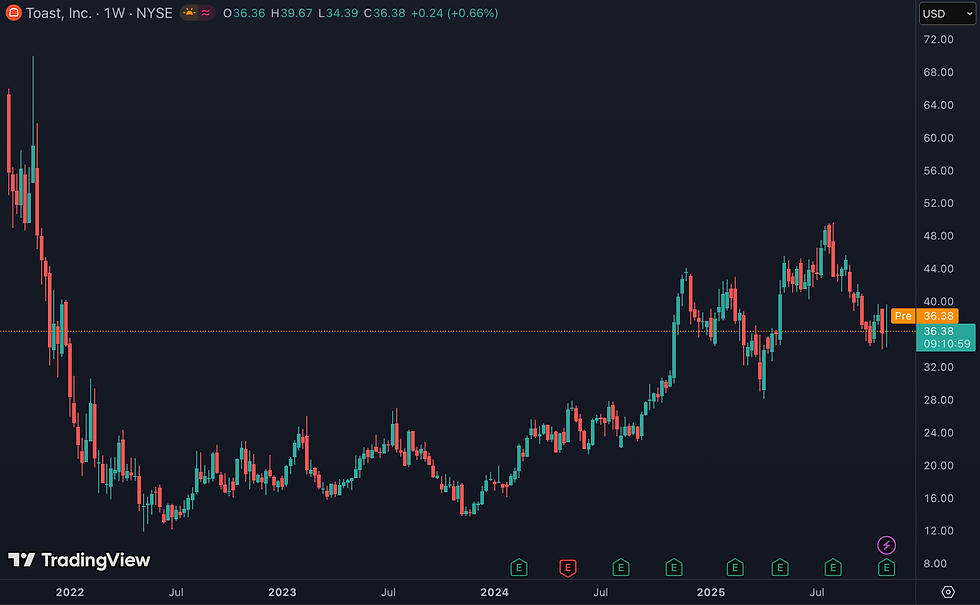Click the 28.00 price axis label
This screenshot has width=980, height=605.
click(939, 400)
